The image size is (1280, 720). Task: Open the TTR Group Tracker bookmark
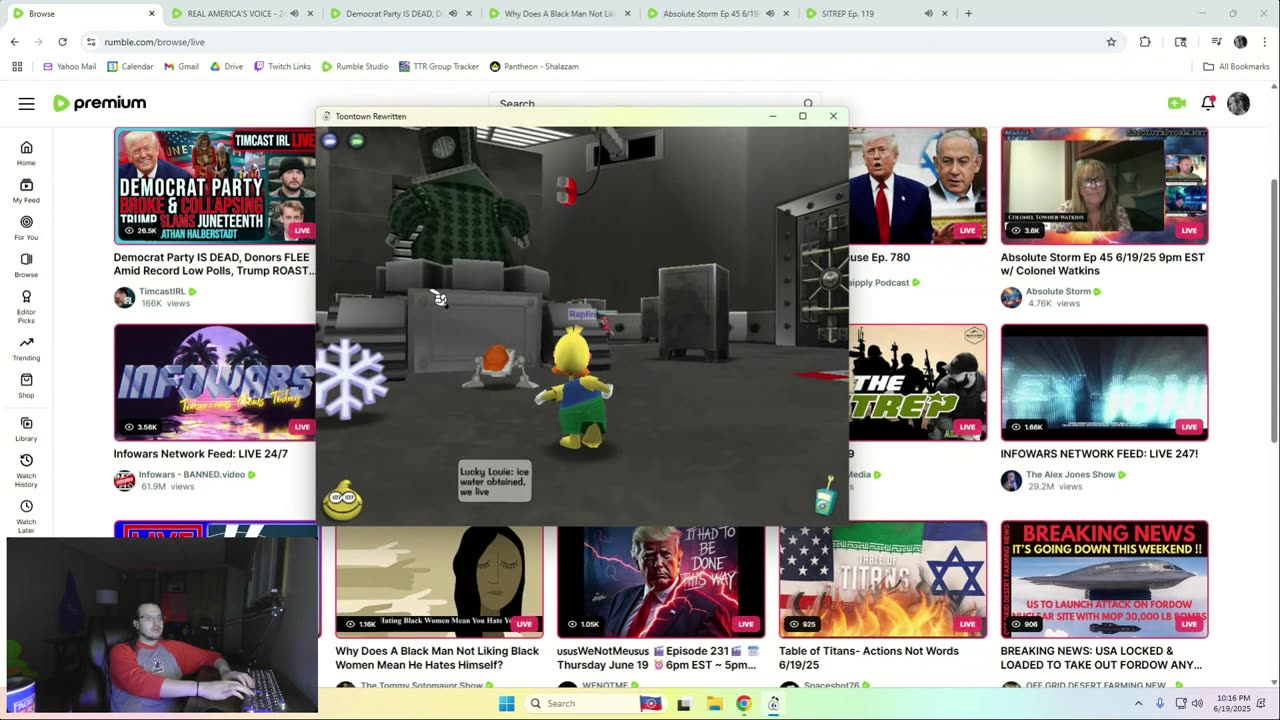[x=439, y=66]
